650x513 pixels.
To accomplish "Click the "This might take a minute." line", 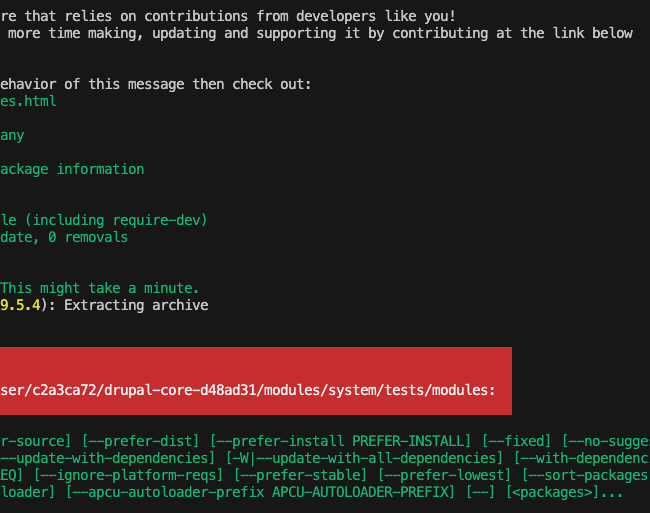I will tap(99, 288).
